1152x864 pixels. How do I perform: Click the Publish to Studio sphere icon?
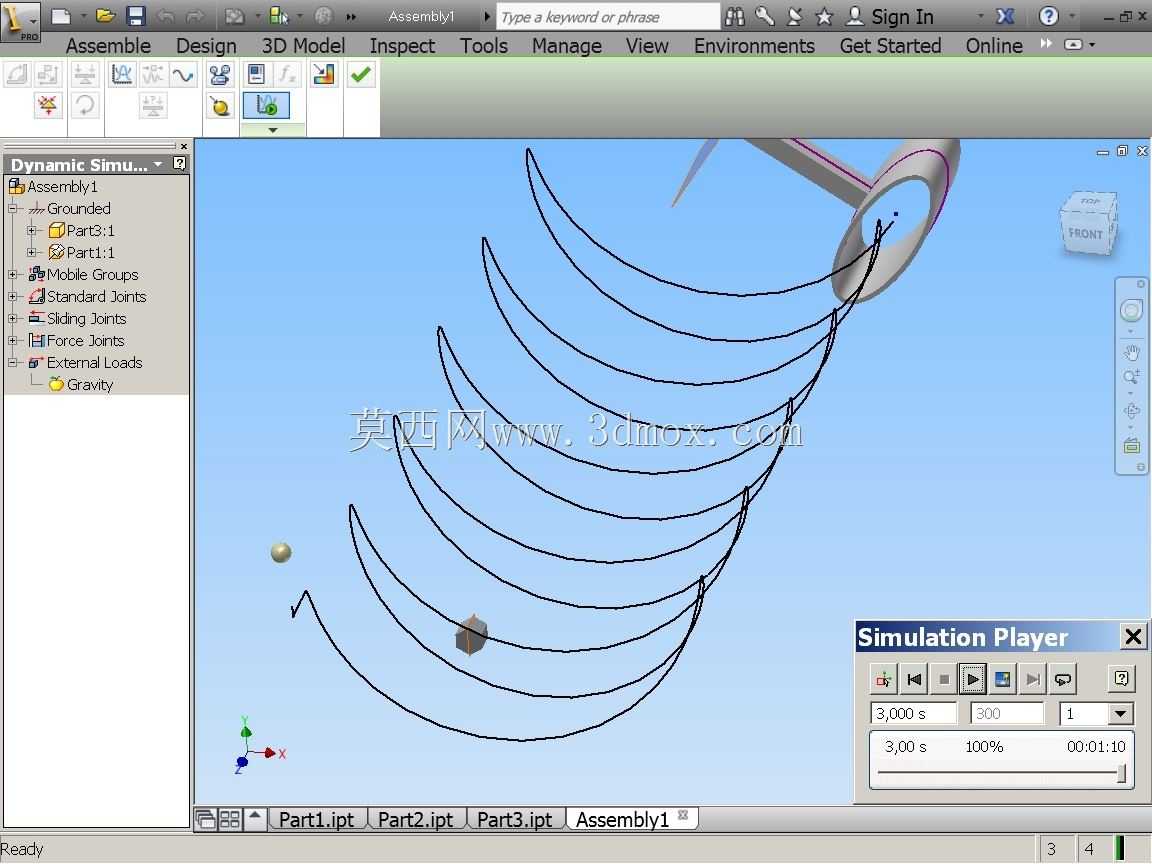(220, 105)
